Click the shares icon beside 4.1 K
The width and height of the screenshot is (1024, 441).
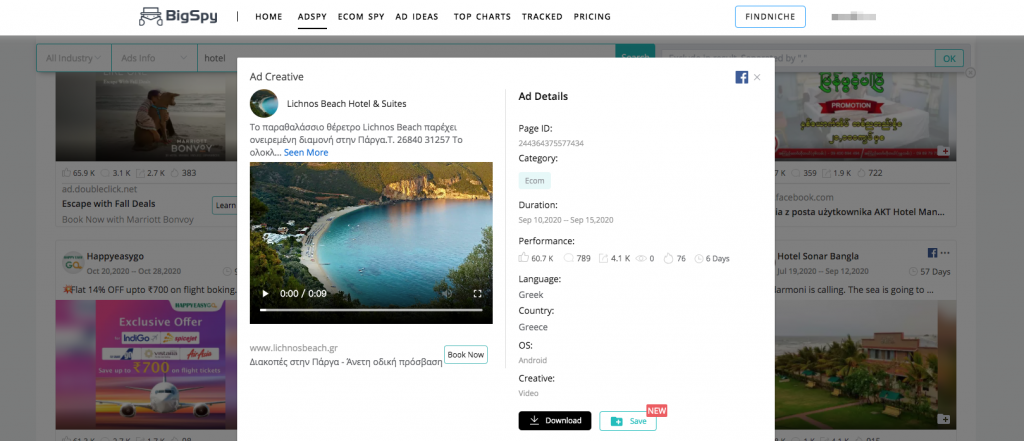602,258
